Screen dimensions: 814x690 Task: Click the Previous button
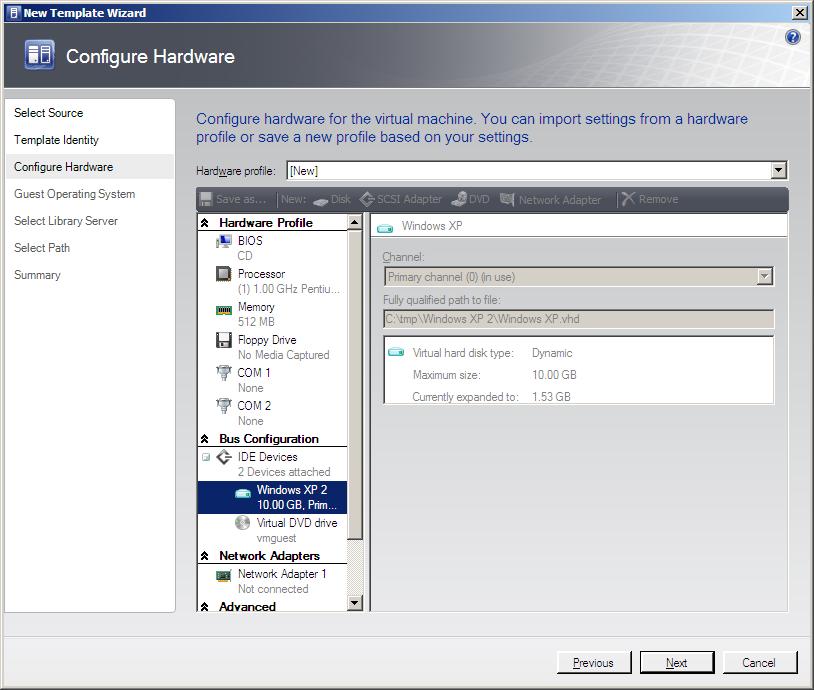click(x=593, y=662)
